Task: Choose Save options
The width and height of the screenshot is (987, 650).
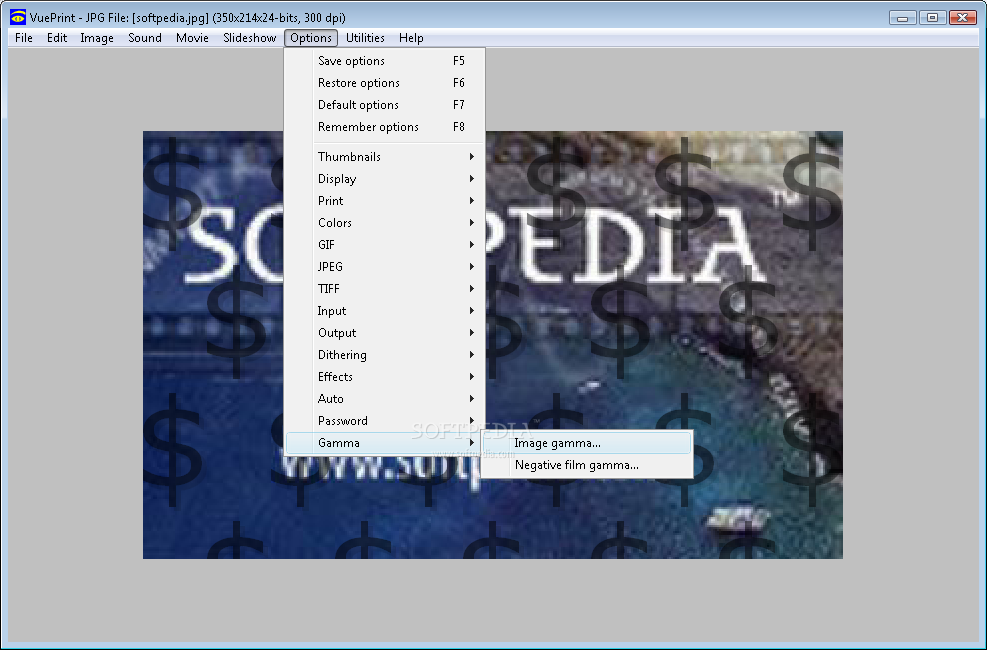Action: coord(385,61)
